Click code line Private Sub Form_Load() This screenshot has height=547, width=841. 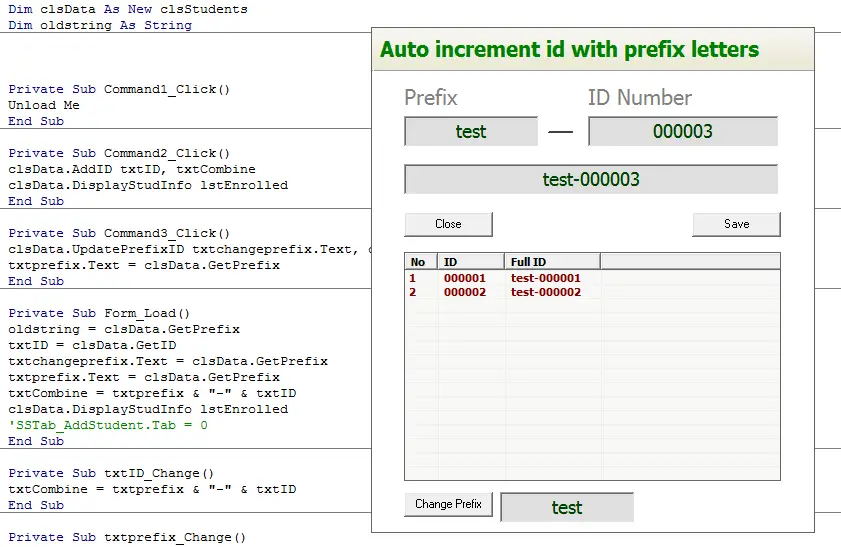click(99, 313)
